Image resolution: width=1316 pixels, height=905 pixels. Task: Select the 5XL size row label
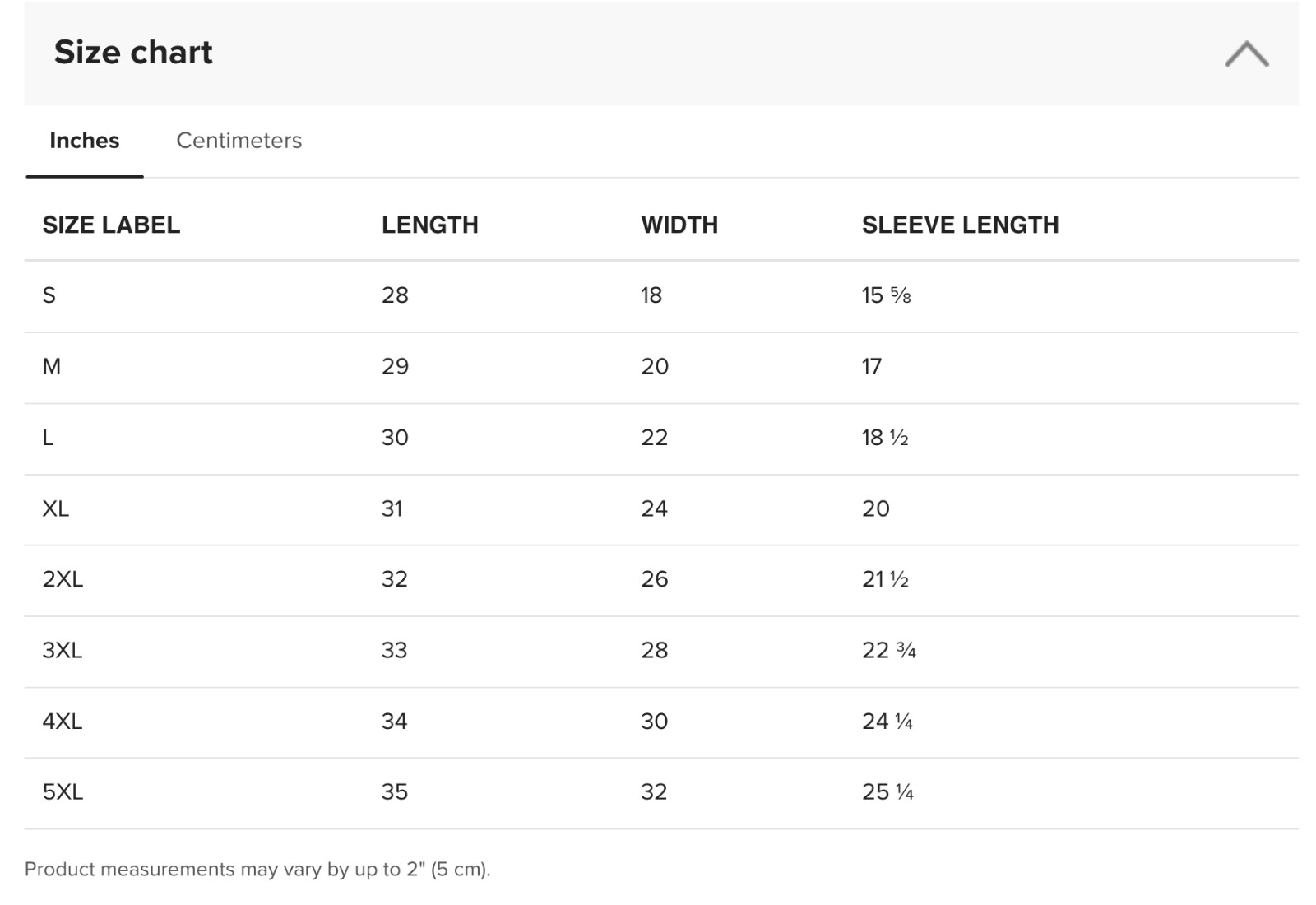(x=63, y=792)
